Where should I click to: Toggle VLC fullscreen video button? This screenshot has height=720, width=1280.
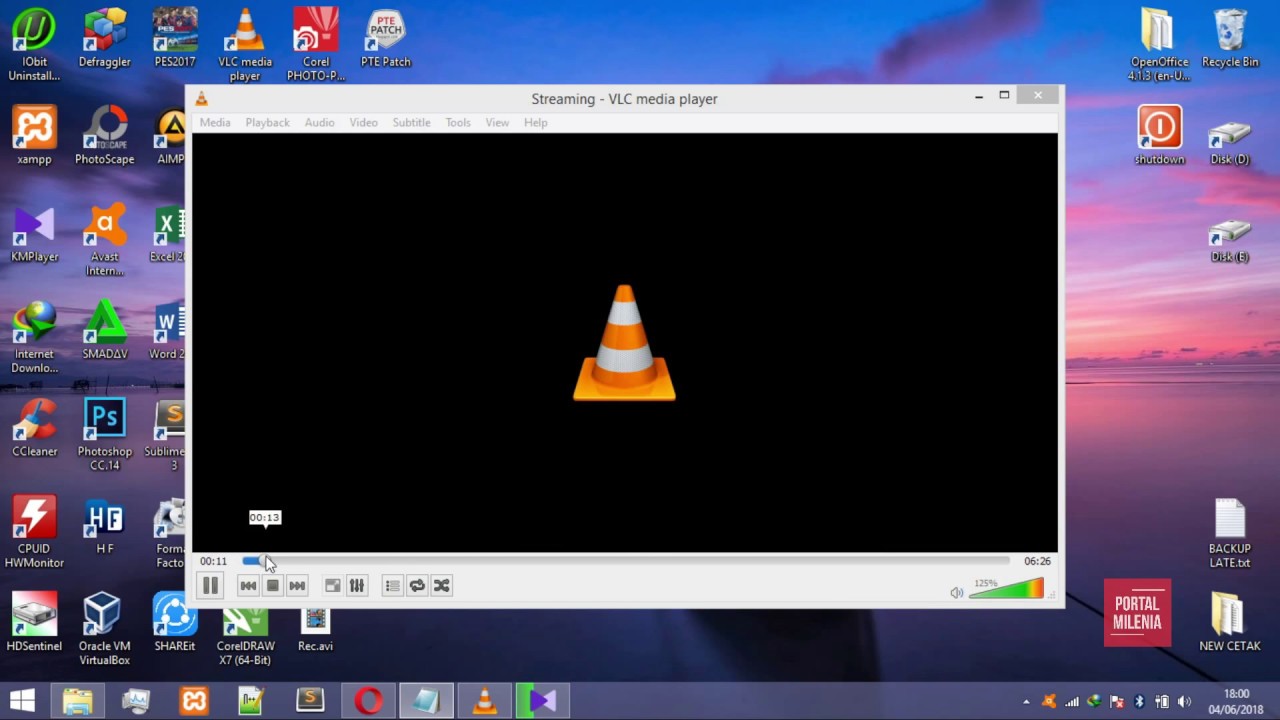click(332, 586)
